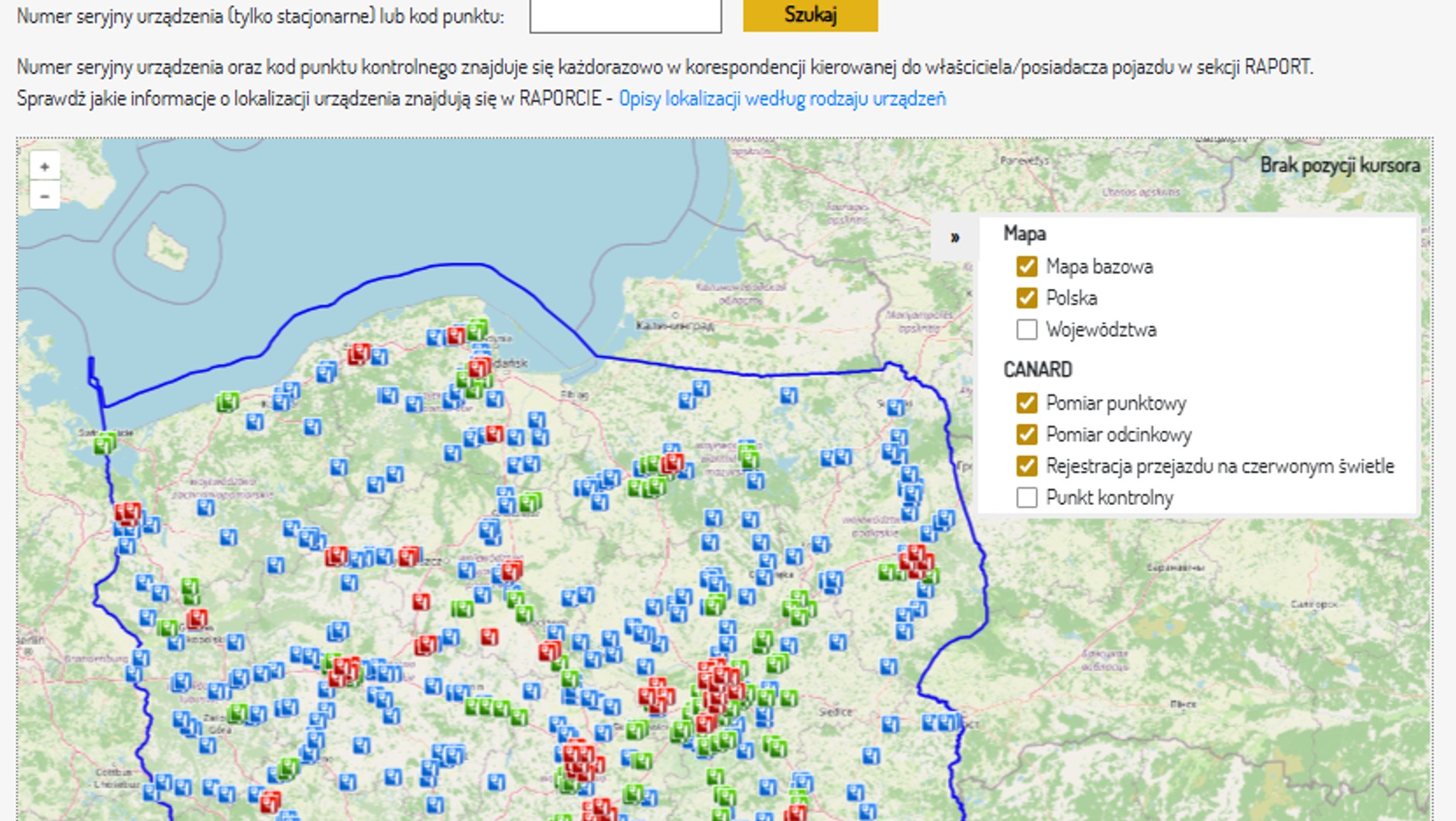Select lone blue marker between Elbląg and Suwałki
The height and width of the screenshot is (821, 1456).
(x=788, y=396)
